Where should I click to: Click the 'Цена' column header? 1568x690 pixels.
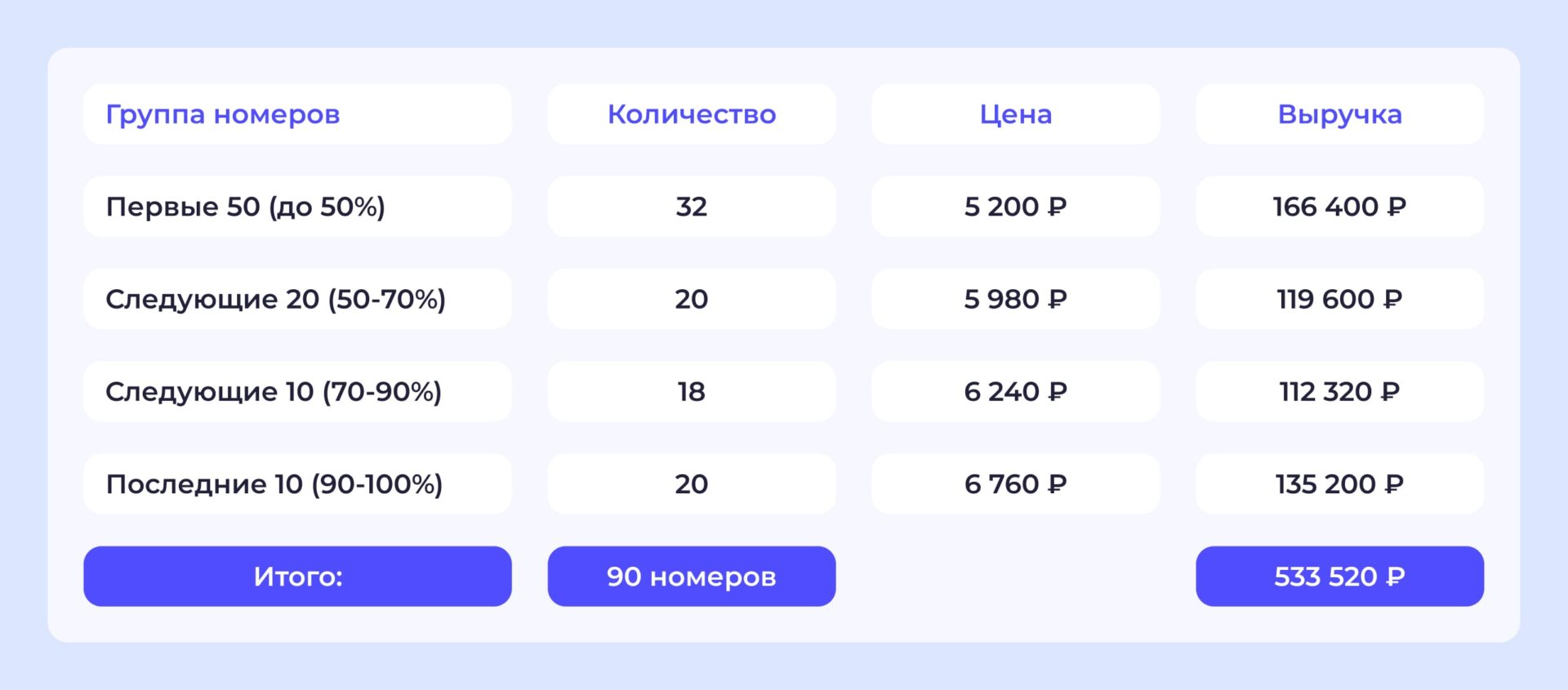pyautogui.click(x=1015, y=114)
